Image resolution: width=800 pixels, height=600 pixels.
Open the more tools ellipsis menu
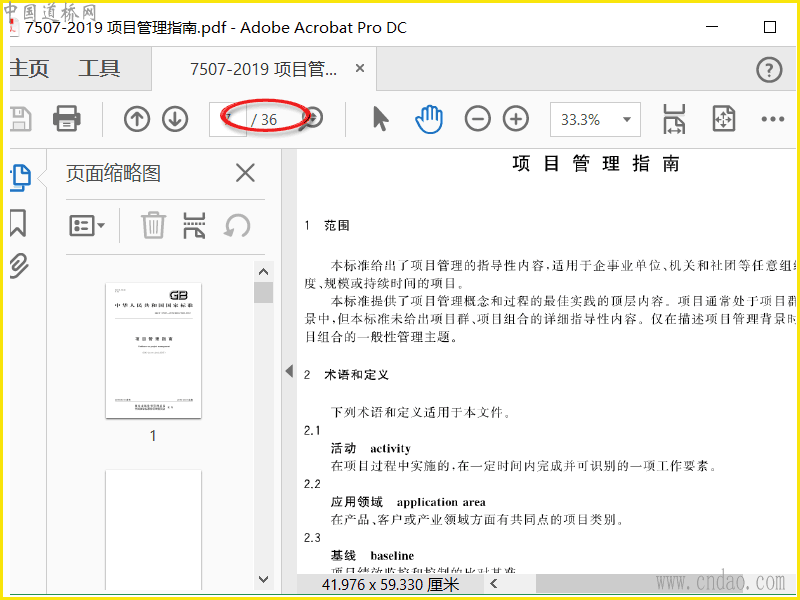pyautogui.click(x=772, y=119)
